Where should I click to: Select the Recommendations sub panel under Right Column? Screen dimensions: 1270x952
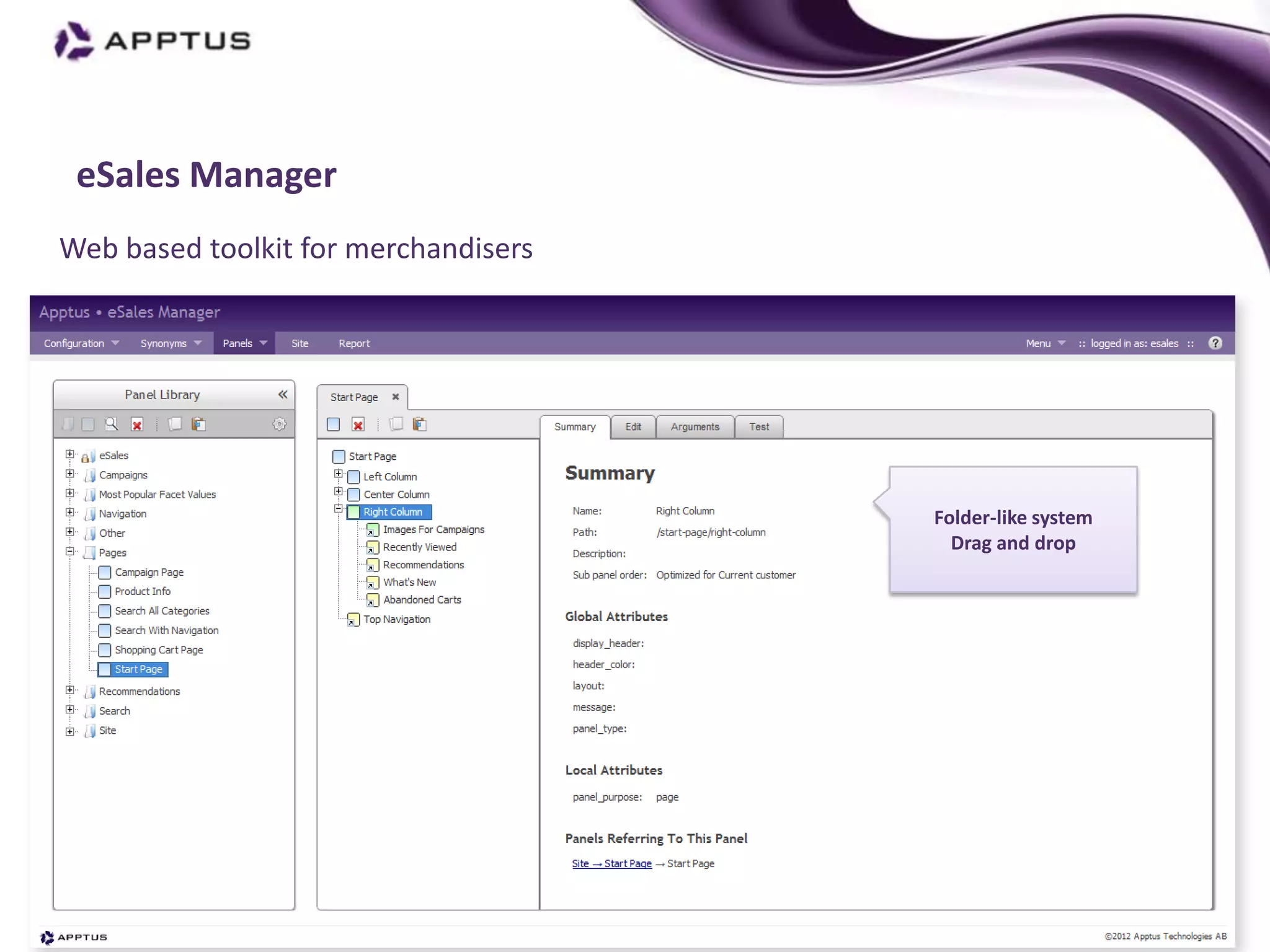tap(424, 565)
